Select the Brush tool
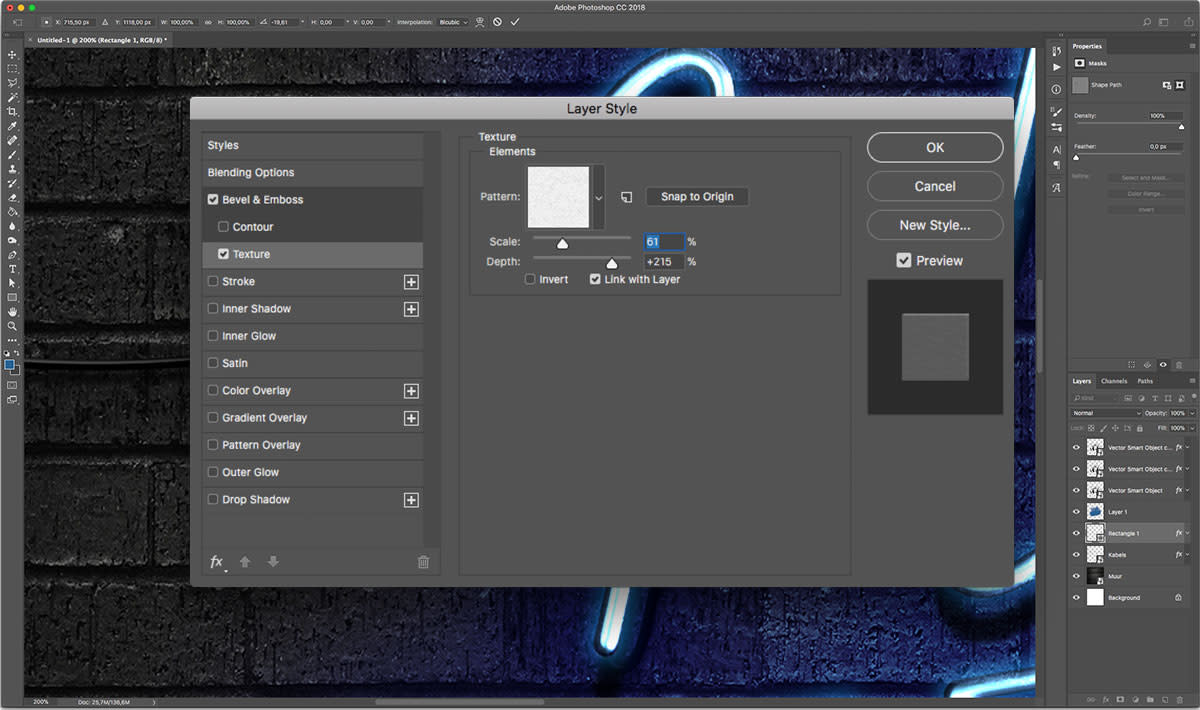The height and width of the screenshot is (710, 1200). point(13,154)
